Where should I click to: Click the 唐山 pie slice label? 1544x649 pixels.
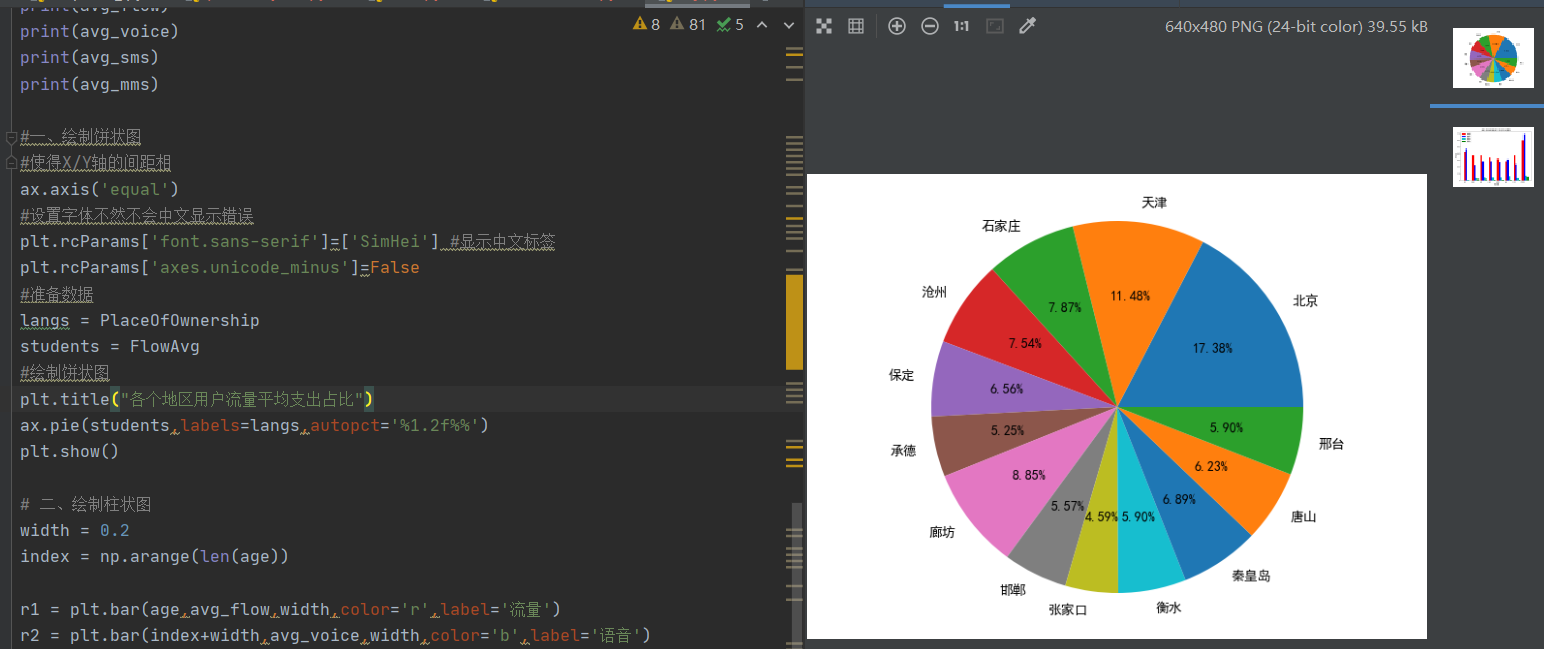tap(1304, 517)
